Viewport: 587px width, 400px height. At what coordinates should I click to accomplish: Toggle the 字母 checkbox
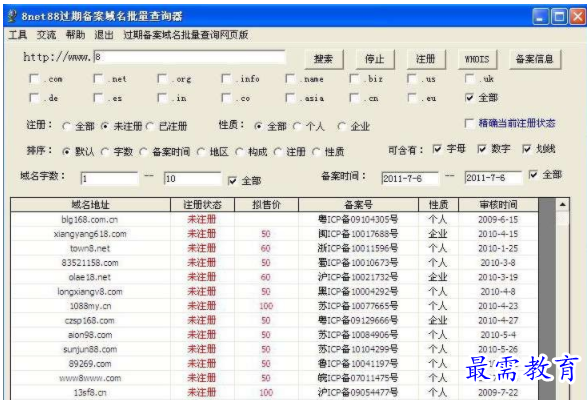[437, 149]
